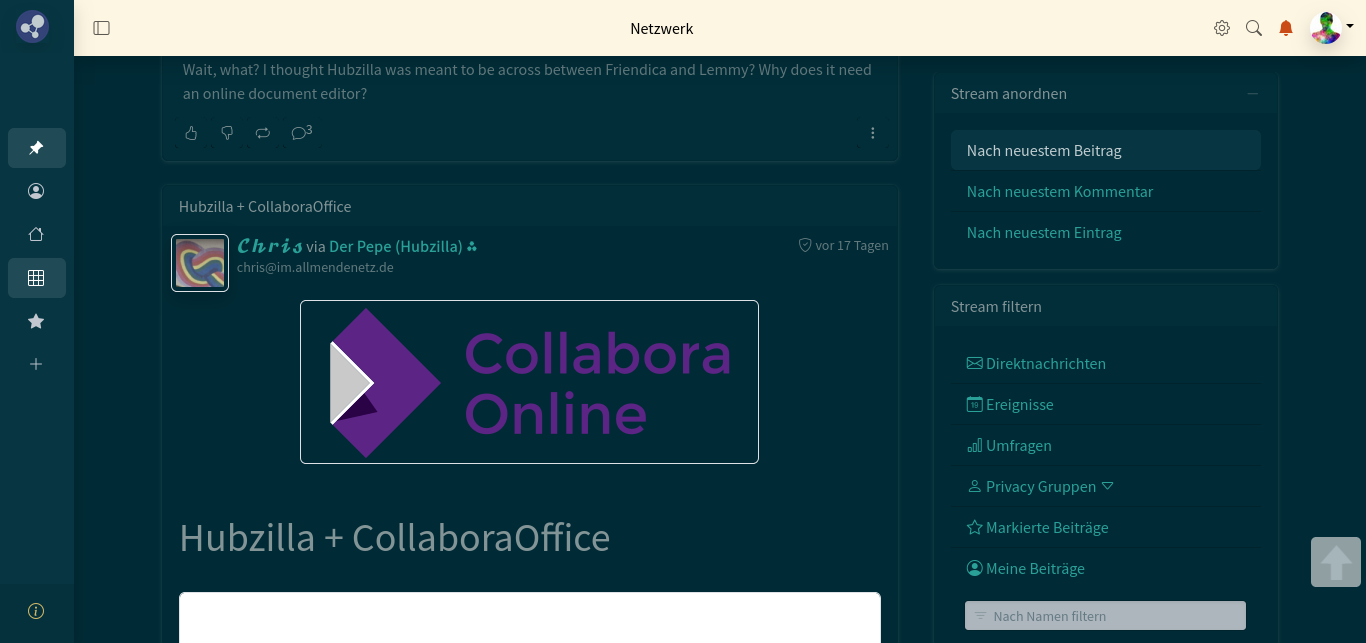
Task: Open the apps grid icon in sidebar
Action: (36, 278)
